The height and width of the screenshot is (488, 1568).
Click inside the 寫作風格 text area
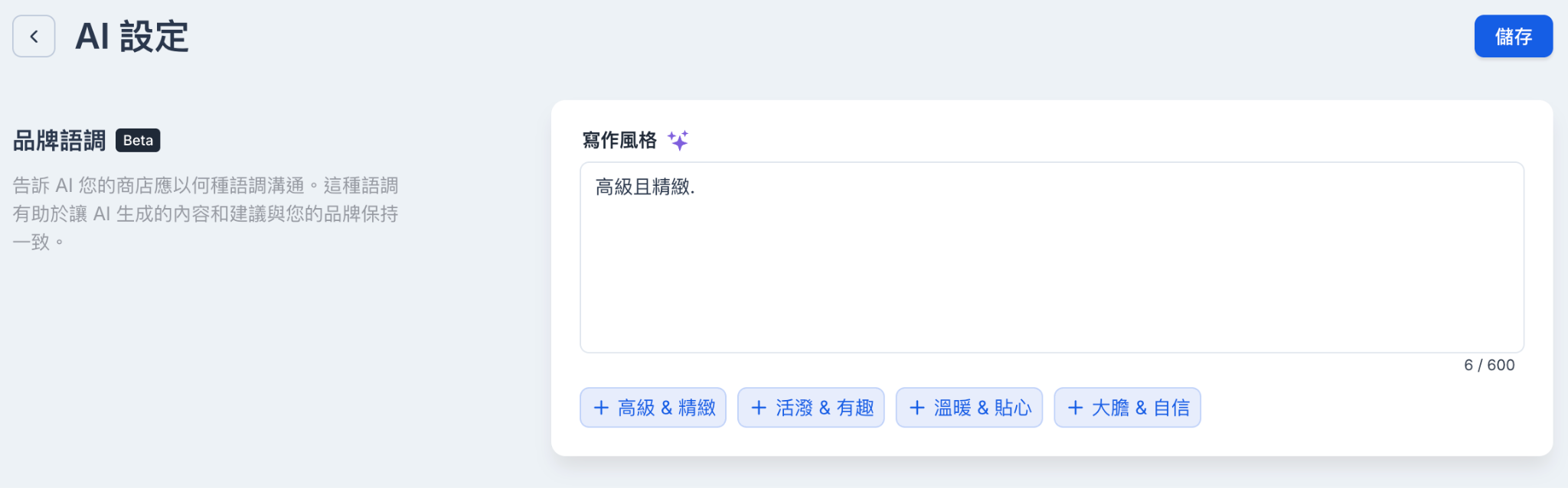[1051, 257]
